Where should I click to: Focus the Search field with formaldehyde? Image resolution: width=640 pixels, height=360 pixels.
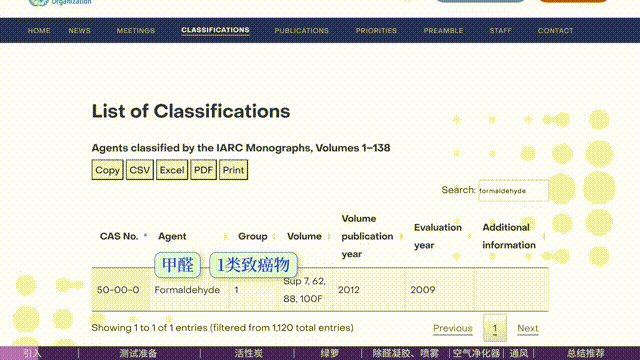[x=513, y=191]
